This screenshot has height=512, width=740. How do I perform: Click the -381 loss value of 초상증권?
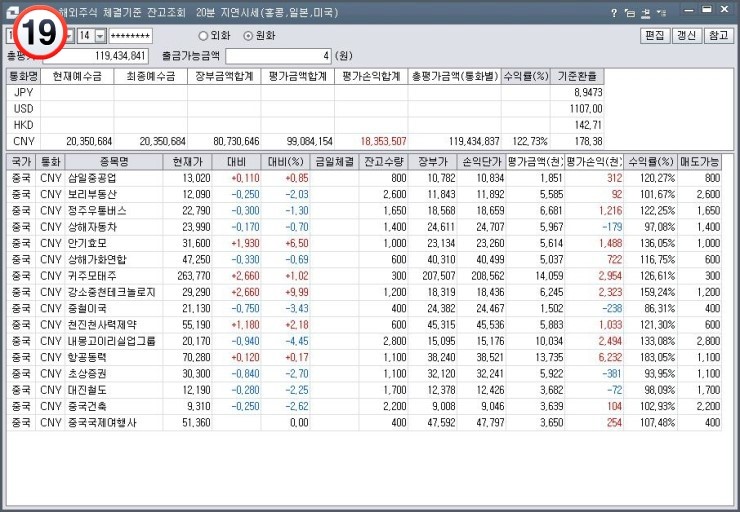pyautogui.click(x=612, y=374)
